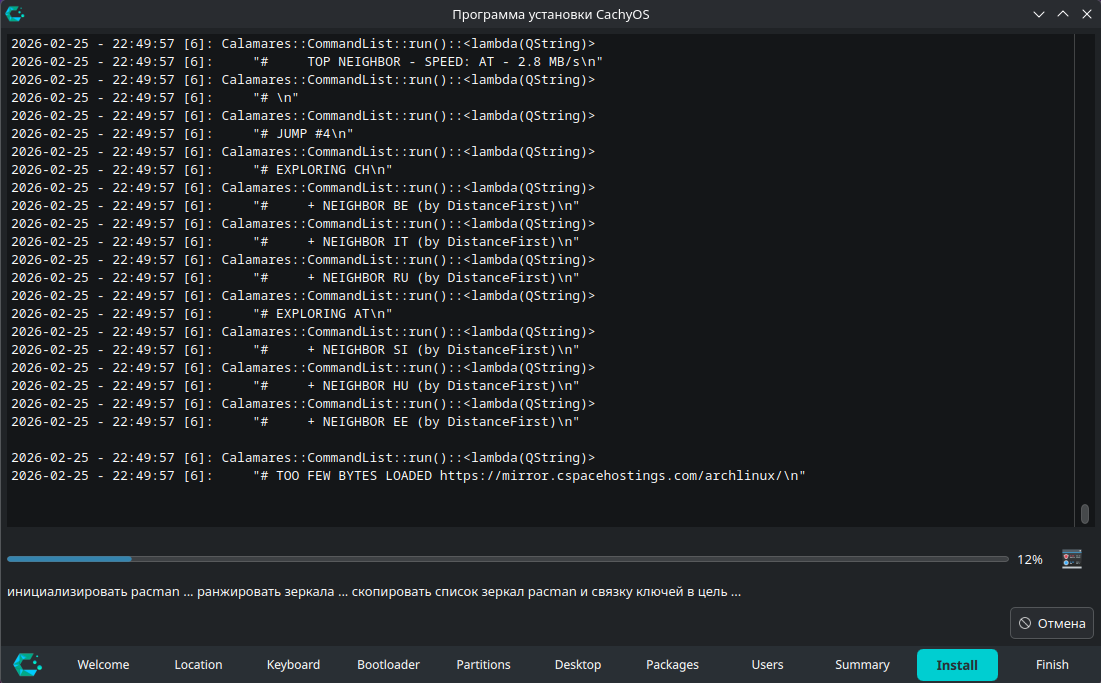1101x683 pixels.
Task: Maximize the installer window
Action: coord(1063,14)
